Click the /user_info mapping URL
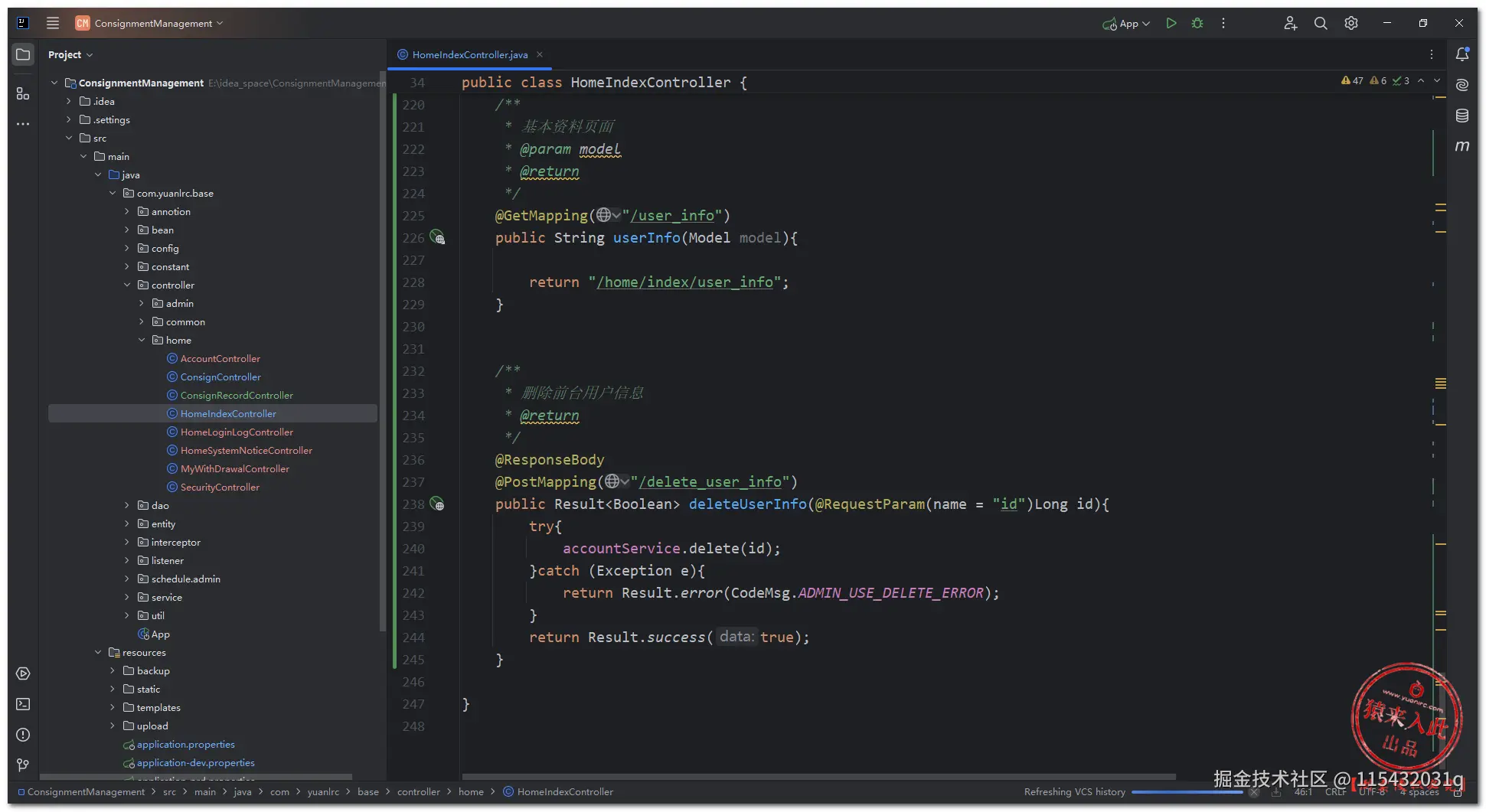 [672, 215]
